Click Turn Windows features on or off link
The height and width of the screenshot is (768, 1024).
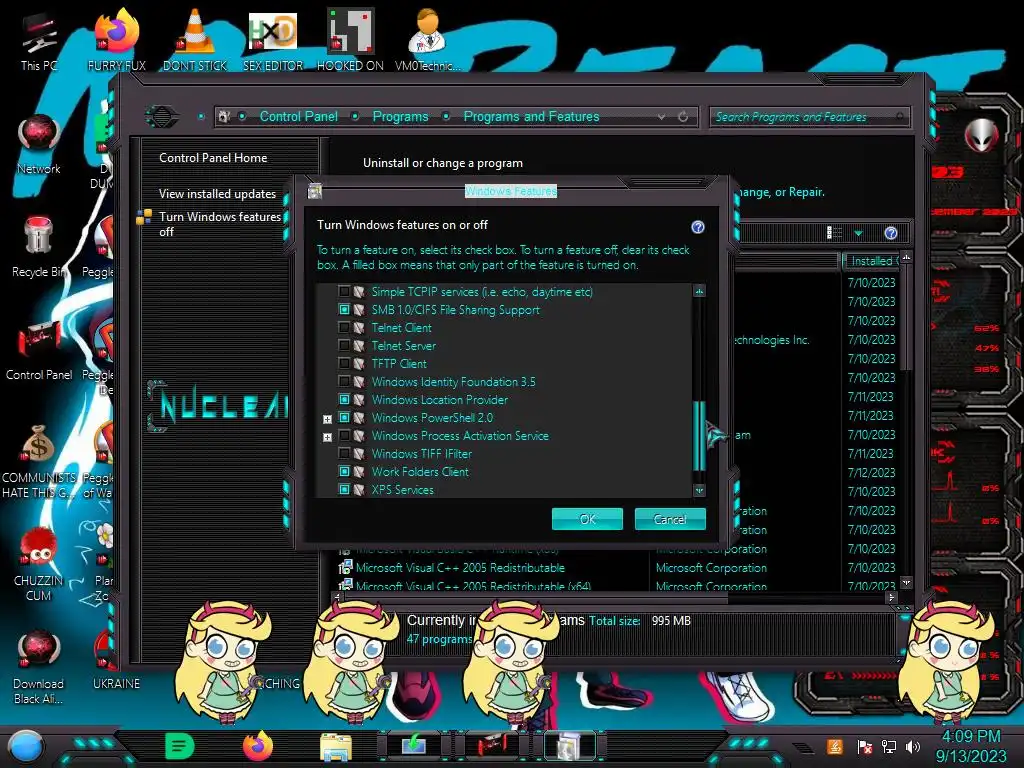tap(219, 224)
